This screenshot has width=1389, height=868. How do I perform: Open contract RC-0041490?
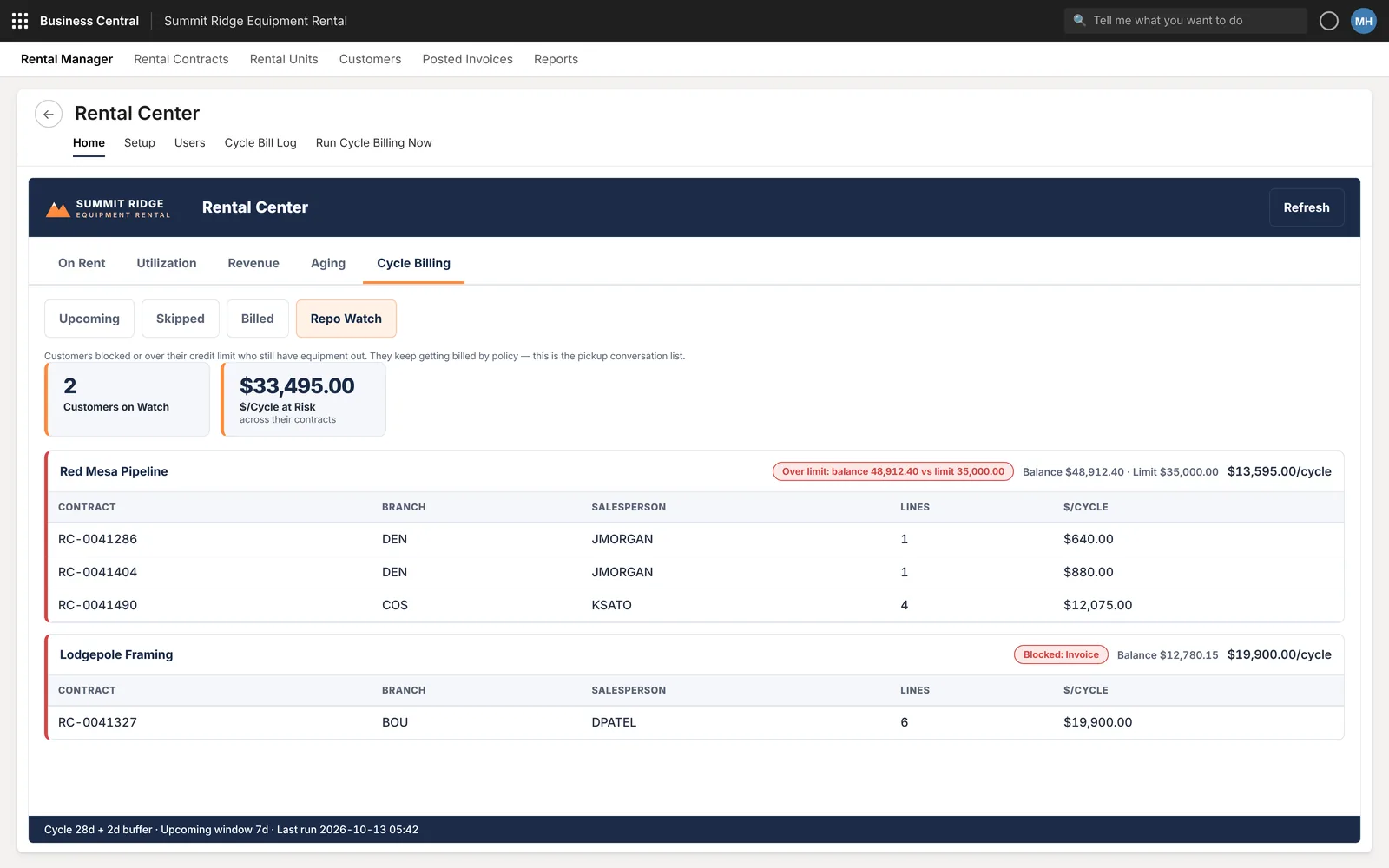tap(97, 605)
